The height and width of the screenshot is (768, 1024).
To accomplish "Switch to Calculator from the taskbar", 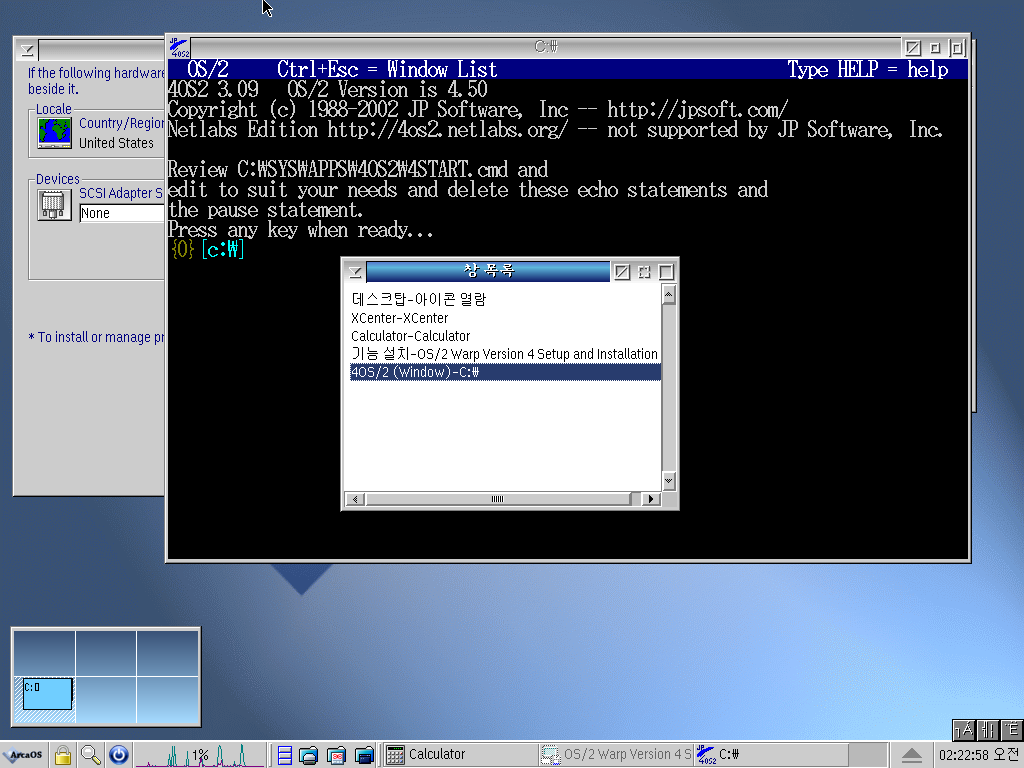I will [x=437, y=755].
